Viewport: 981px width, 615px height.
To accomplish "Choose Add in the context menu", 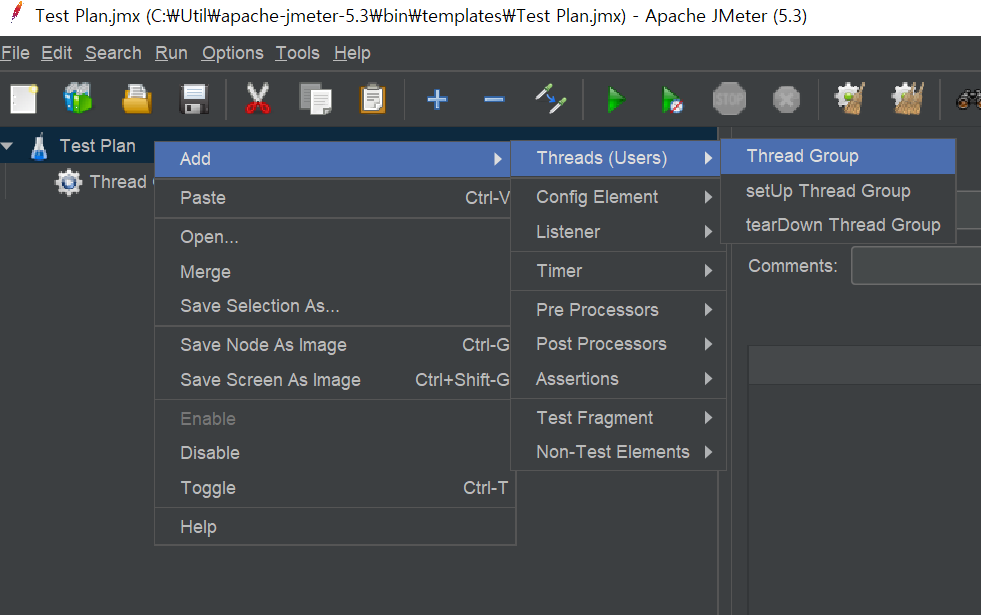I will click(332, 159).
